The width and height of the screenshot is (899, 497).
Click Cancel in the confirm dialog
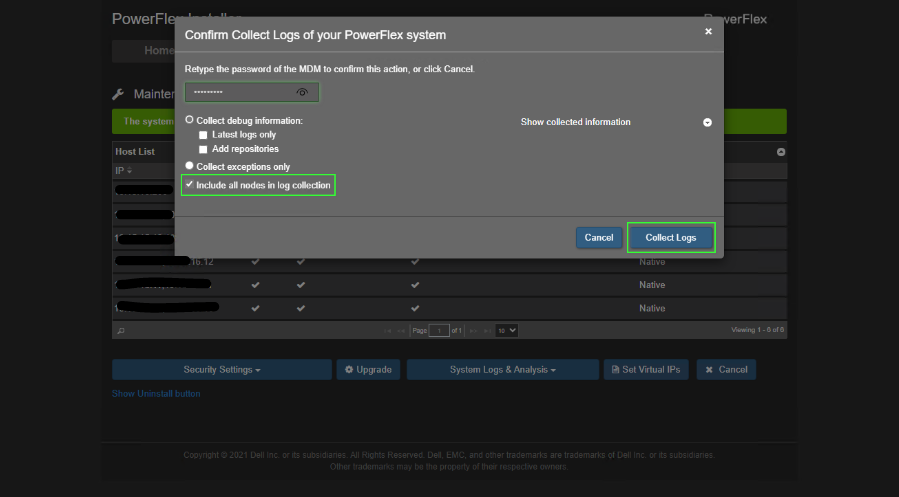click(599, 237)
